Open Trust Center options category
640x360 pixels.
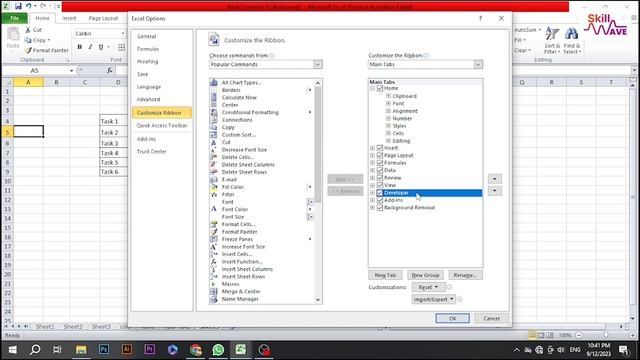click(x=151, y=151)
